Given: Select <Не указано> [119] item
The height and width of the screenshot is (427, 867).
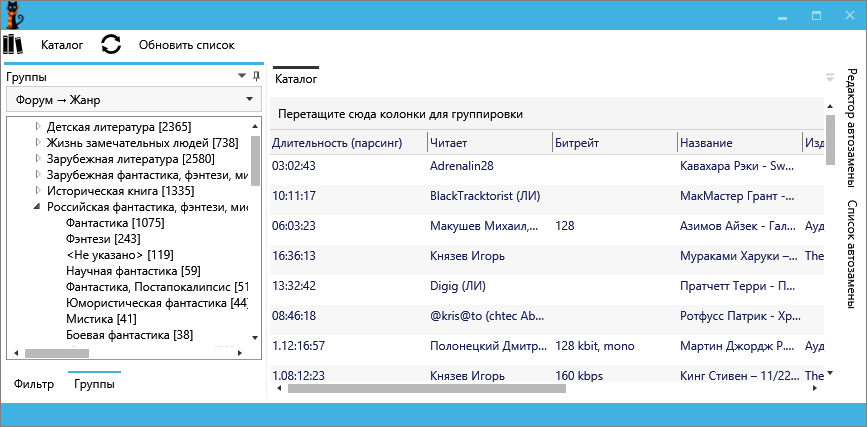Looking at the screenshot, I should coord(119,255).
